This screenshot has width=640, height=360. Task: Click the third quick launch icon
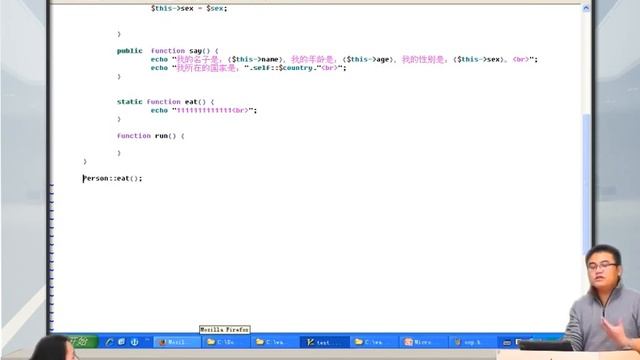coord(135,342)
